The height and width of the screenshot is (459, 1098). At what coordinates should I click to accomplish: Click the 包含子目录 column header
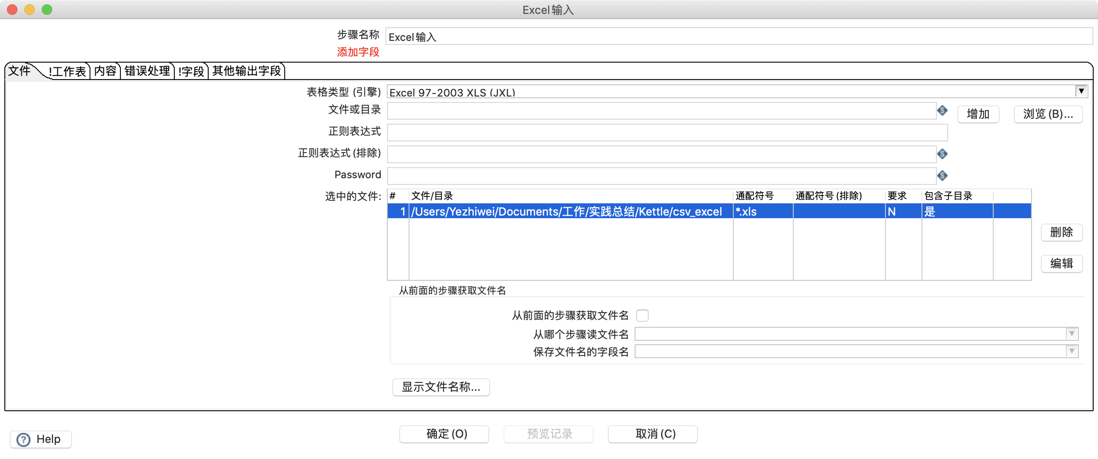[957, 196]
